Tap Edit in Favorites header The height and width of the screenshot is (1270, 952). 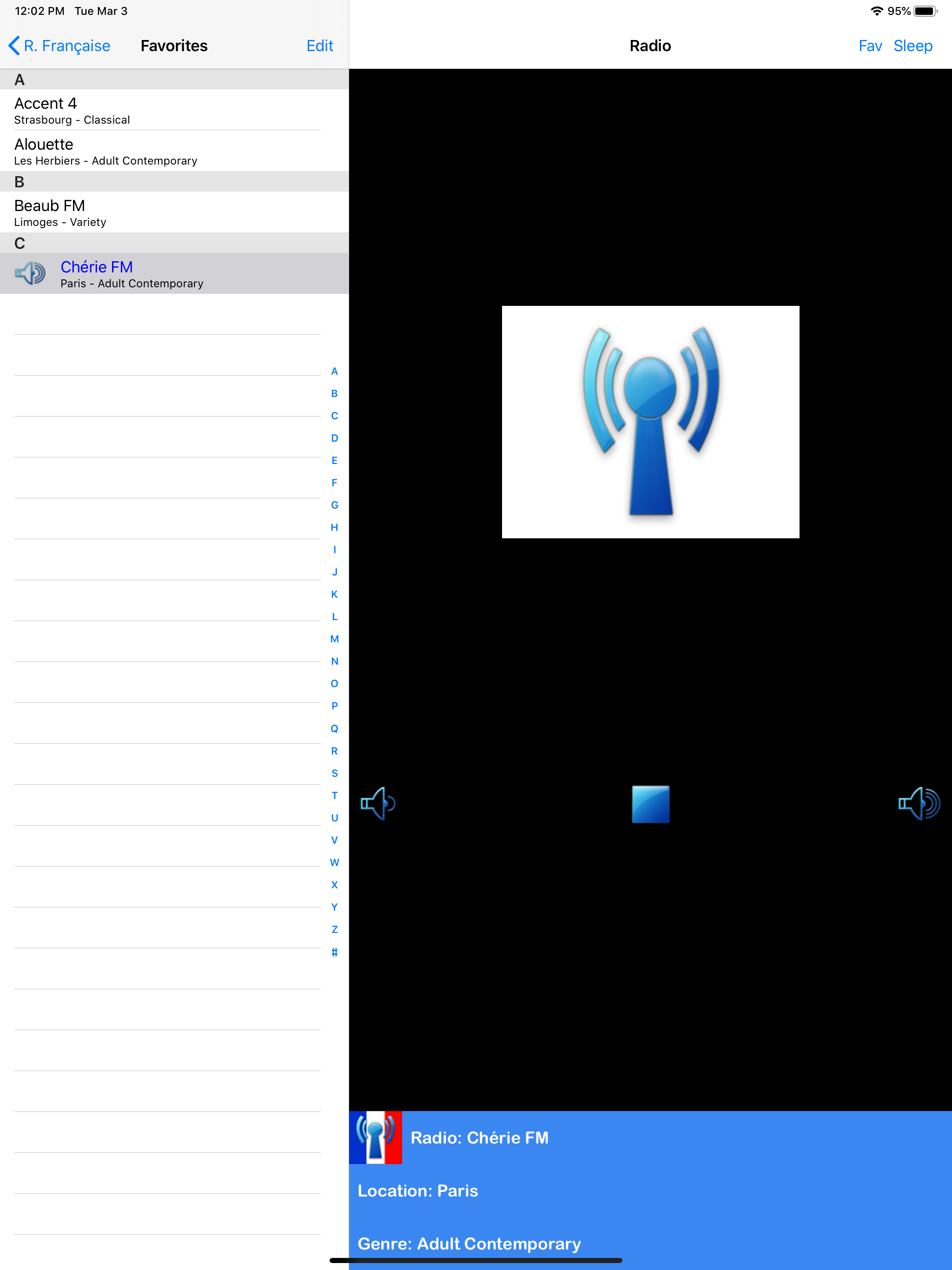pos(320,46)
